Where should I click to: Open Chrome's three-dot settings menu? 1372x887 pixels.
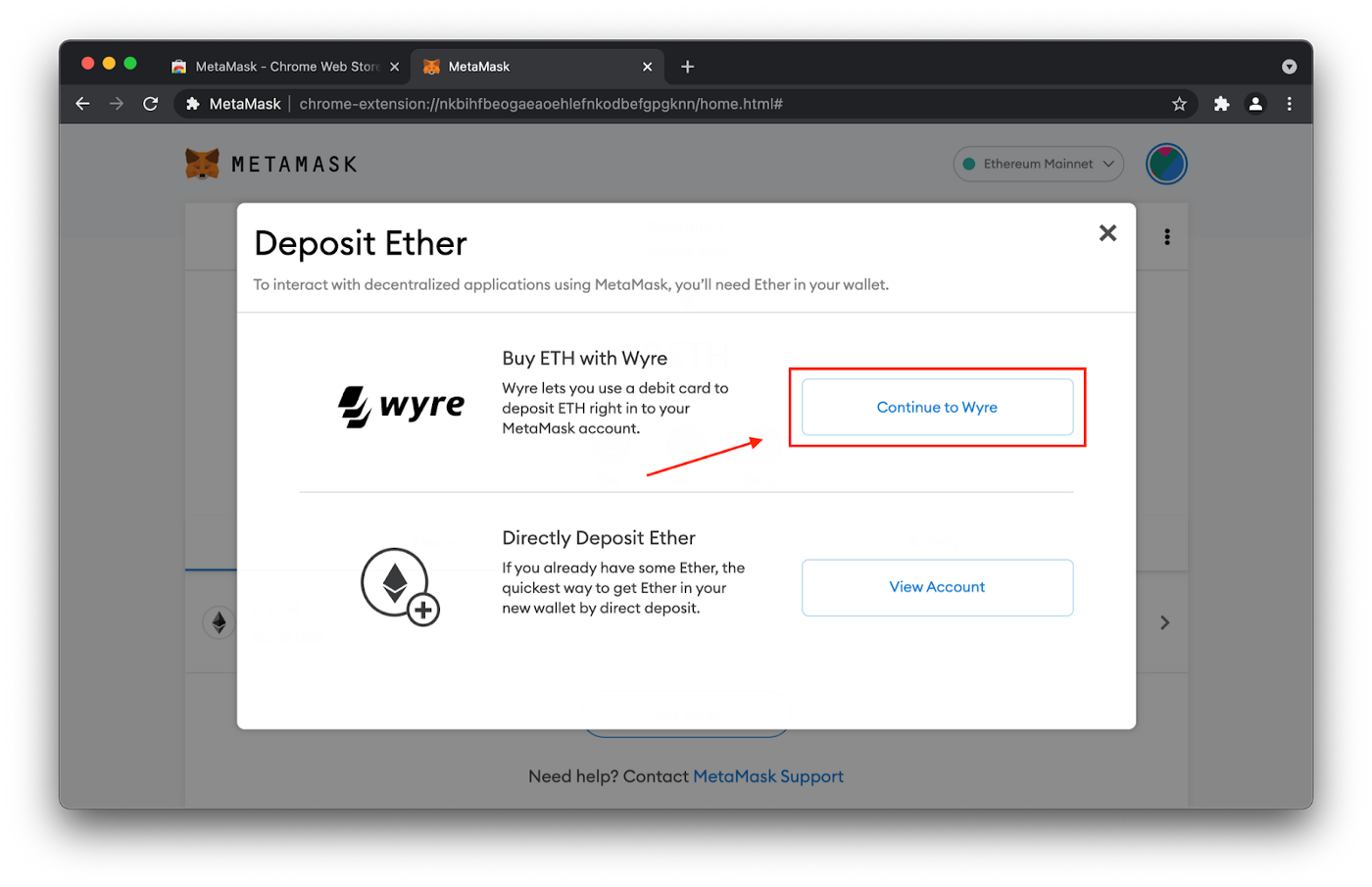click(x=1289, y=104)
